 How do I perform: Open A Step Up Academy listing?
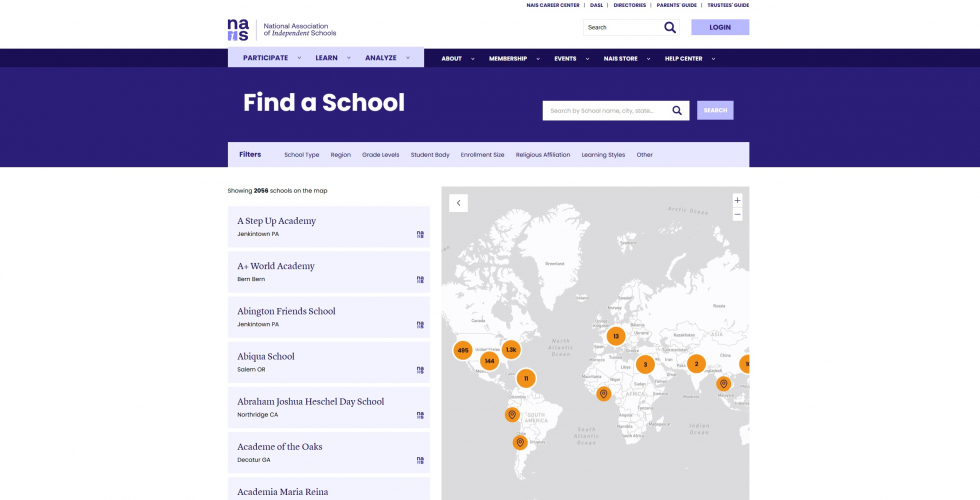click(x=329, y=227)
